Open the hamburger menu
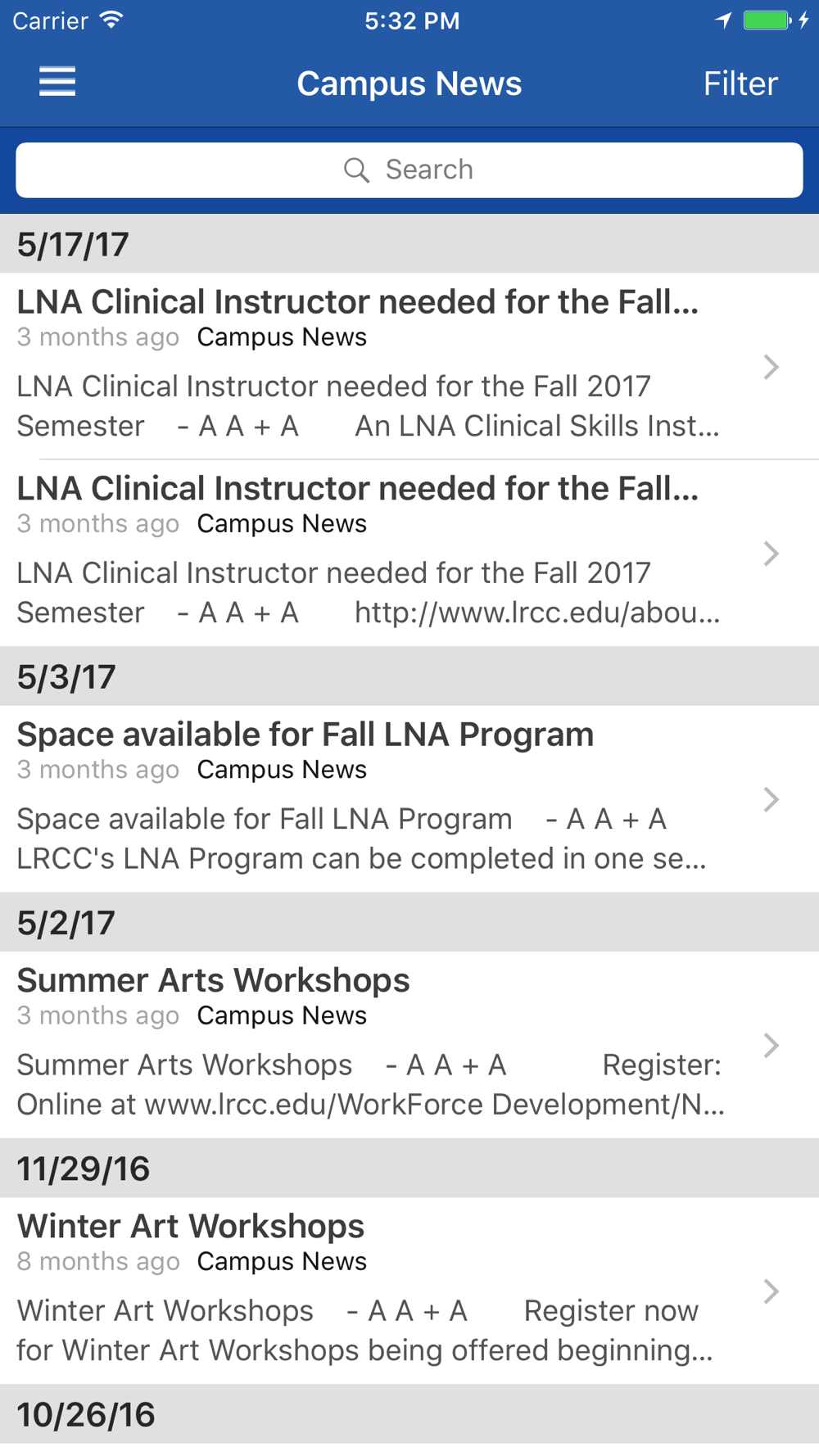 pyautogui.click(x=57, y=82)
